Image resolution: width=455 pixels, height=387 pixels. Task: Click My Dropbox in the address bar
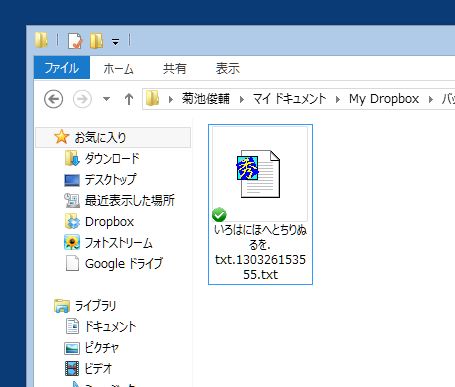click(x=384, y=99)
